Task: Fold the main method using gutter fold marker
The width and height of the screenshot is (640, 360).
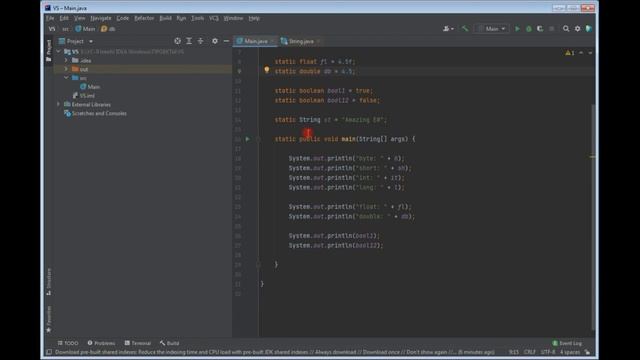Action: coord(258,139)
